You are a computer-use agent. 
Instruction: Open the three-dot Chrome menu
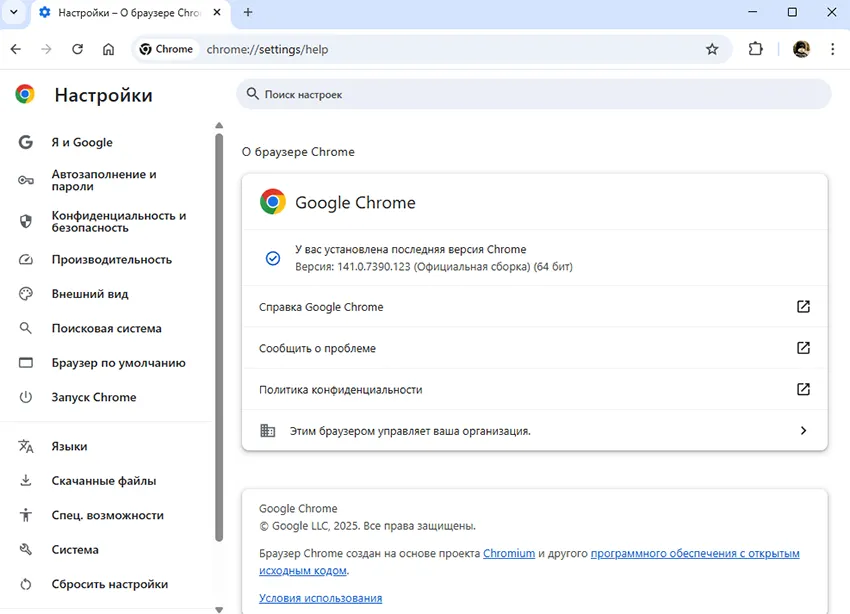point(833,48)
